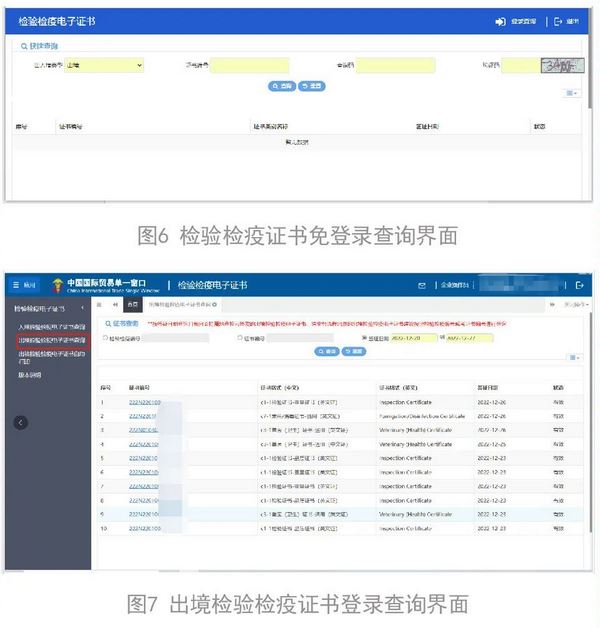Image resolution: width=600 pixels, height=628 pixels.
Task: Click issue date column header in lower table
Action: coord(487,388)
